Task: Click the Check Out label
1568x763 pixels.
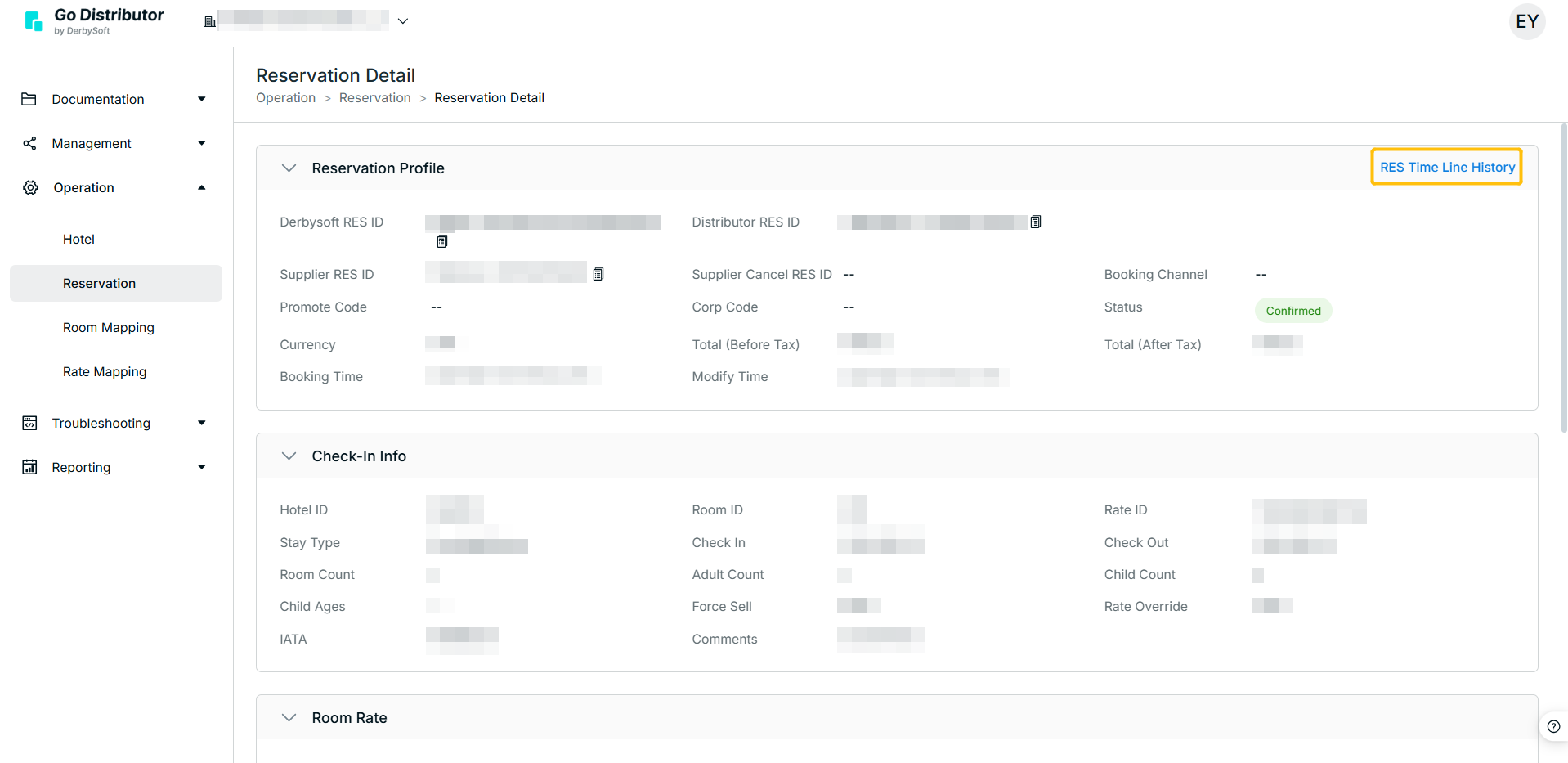Action: (1136, 542)
